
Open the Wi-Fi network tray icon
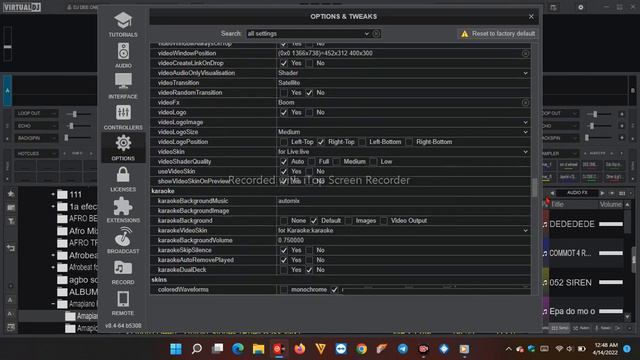click(x=559, y=349)
